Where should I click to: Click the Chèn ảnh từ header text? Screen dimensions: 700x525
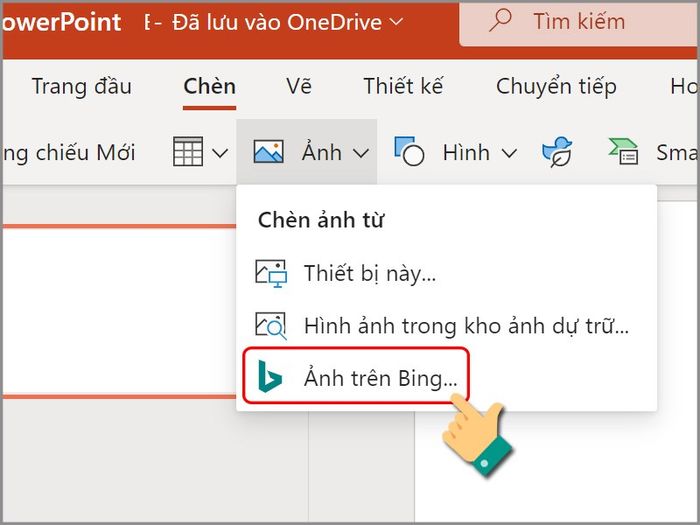click(x=321, y=220)
